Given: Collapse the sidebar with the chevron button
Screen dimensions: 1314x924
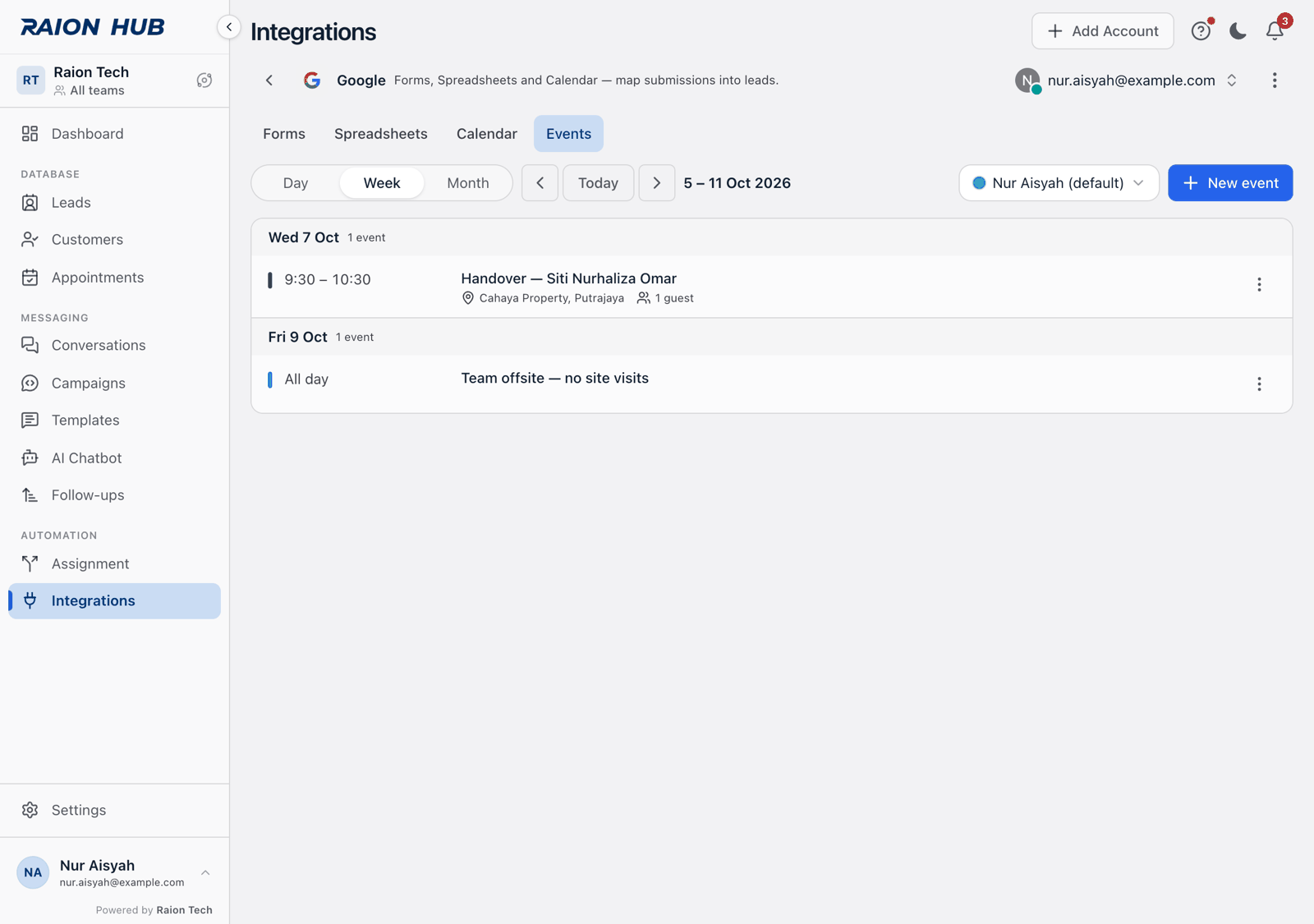Looking at the screenshot, I should [x=229, y=27].
